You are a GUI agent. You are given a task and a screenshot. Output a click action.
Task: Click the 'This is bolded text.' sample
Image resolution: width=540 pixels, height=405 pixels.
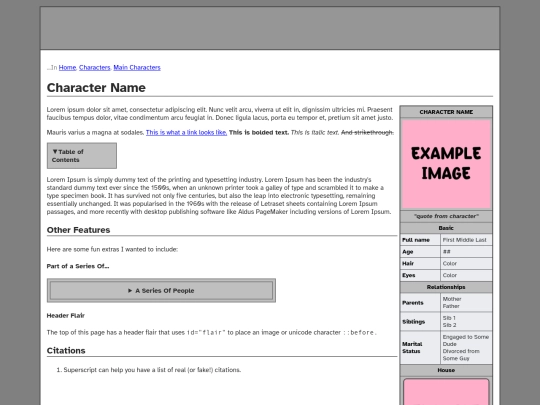click(259, 133)
